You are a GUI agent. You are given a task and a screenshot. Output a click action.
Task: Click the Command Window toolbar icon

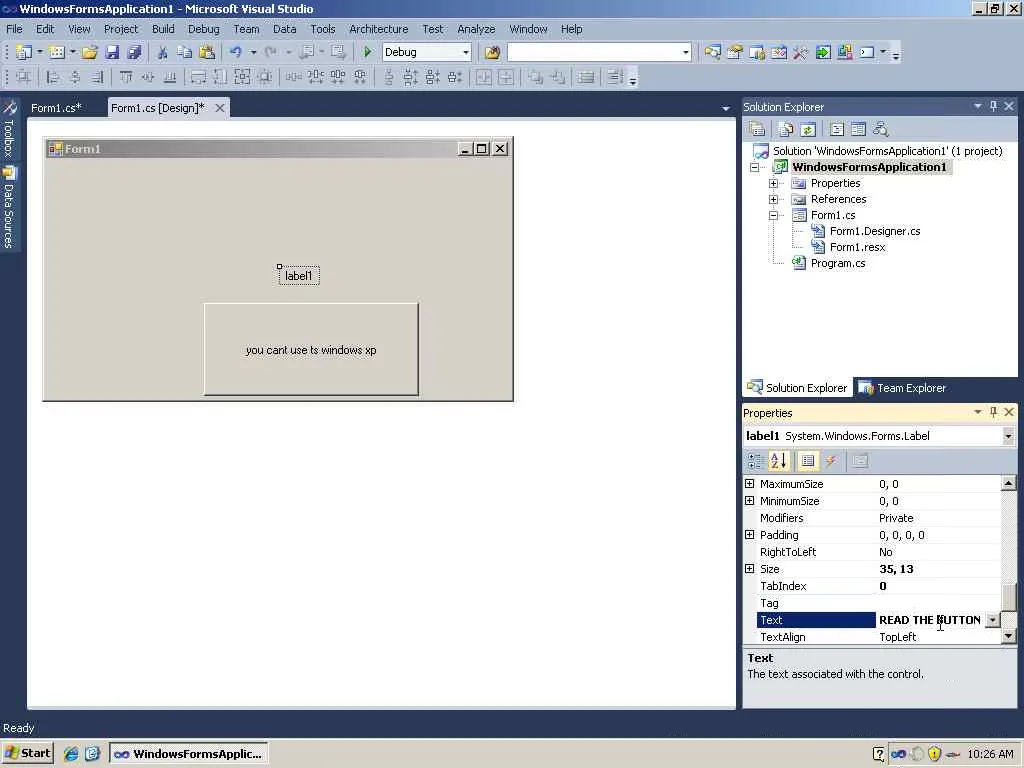[x=867, y=52]
